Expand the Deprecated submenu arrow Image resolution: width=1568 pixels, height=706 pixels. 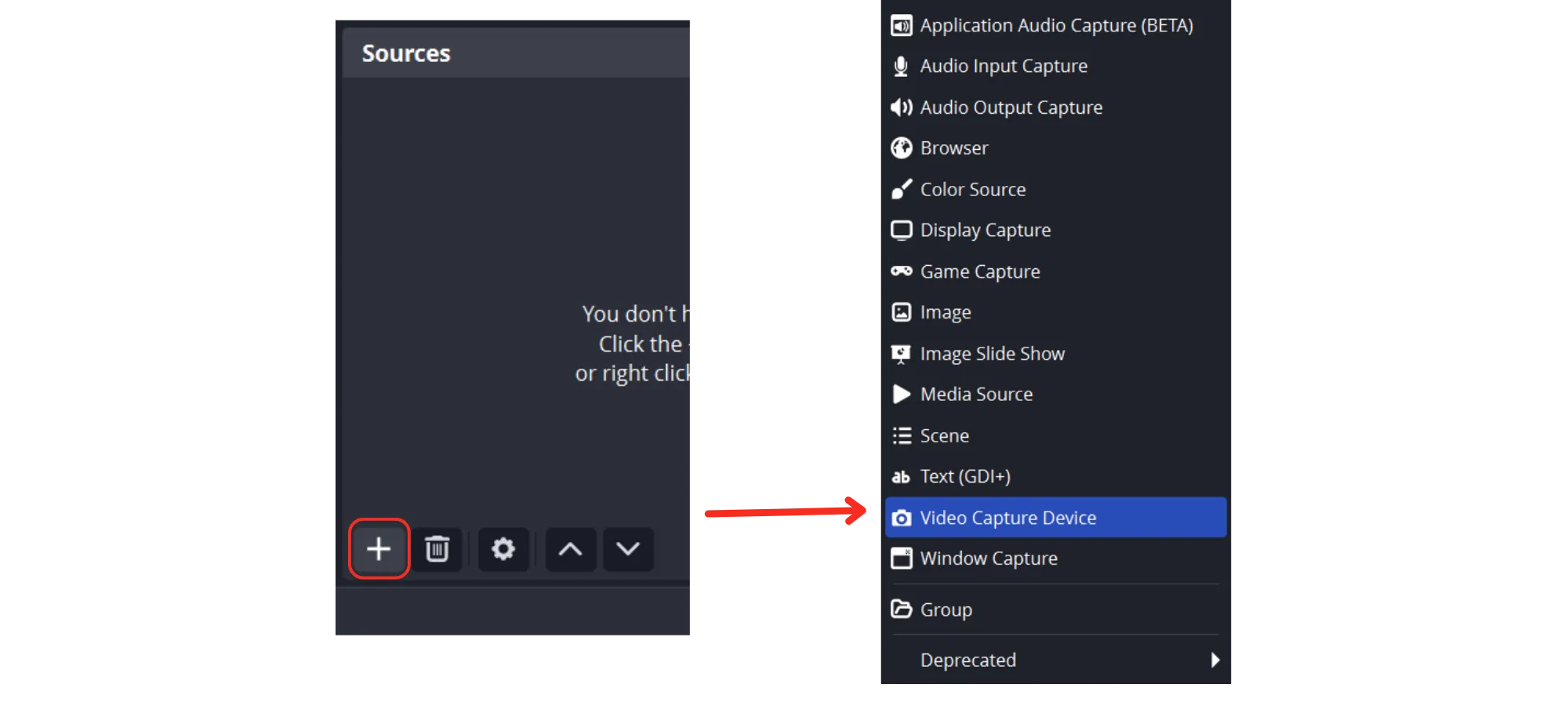[x=1215, y=660]
